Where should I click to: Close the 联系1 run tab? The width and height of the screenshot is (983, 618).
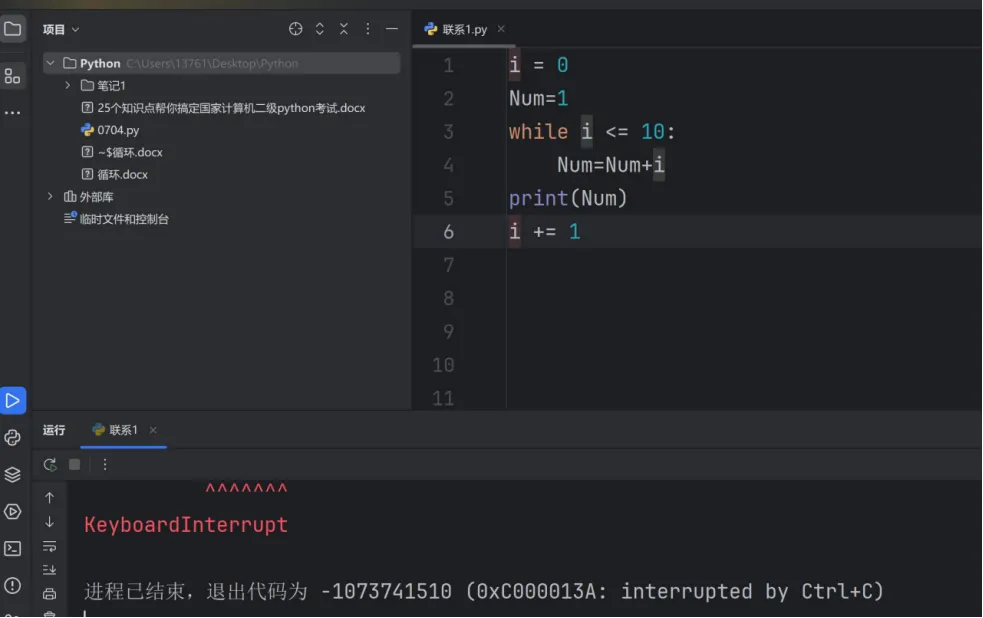click(x=153, y=430)
